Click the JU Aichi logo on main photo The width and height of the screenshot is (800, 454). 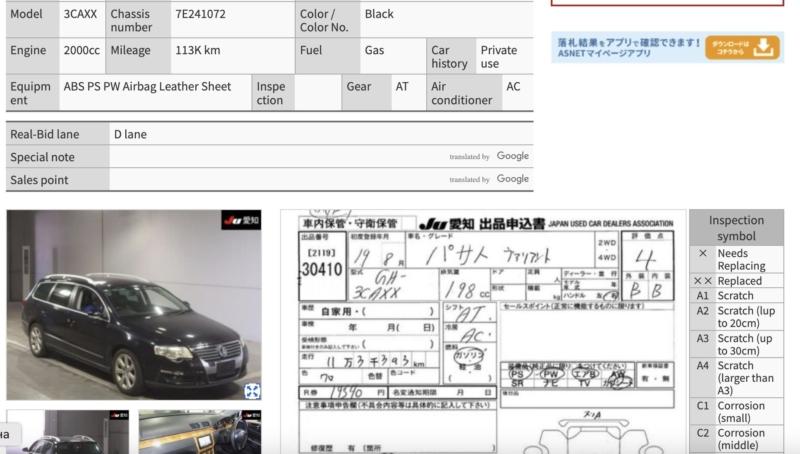click(241, 220)
